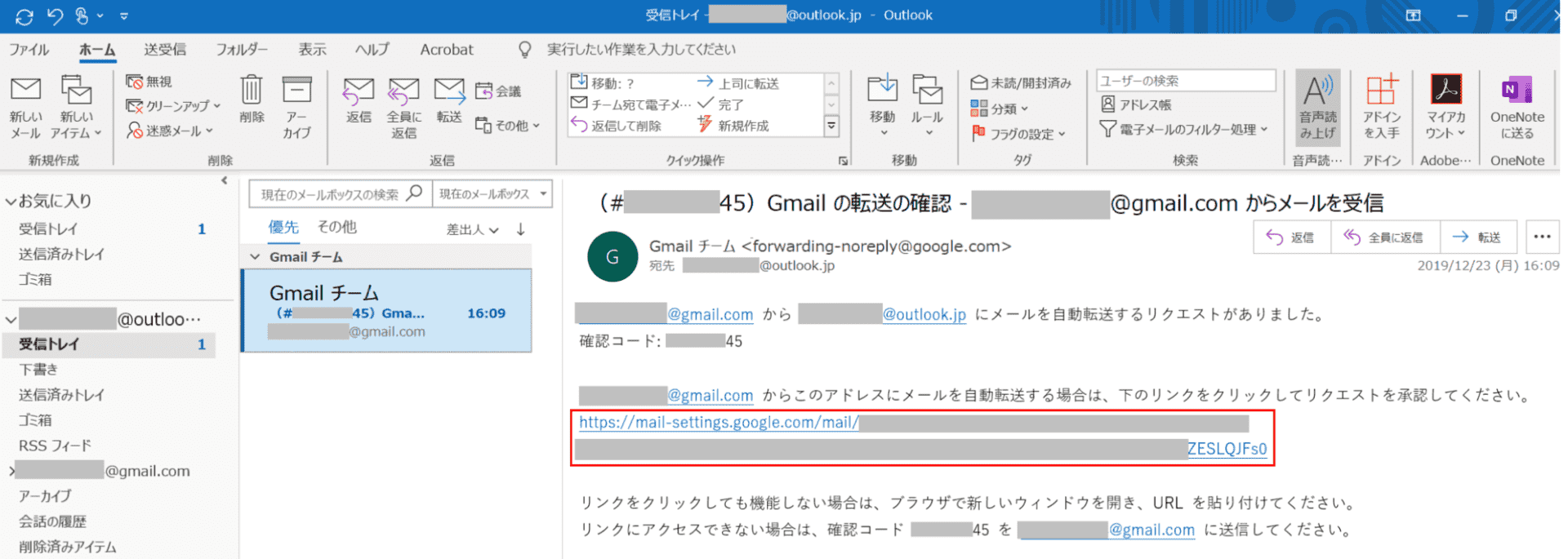Switch to the Acrobat ribbon tab
Viewport: 1568px width, 559px height.
[447, 49]
